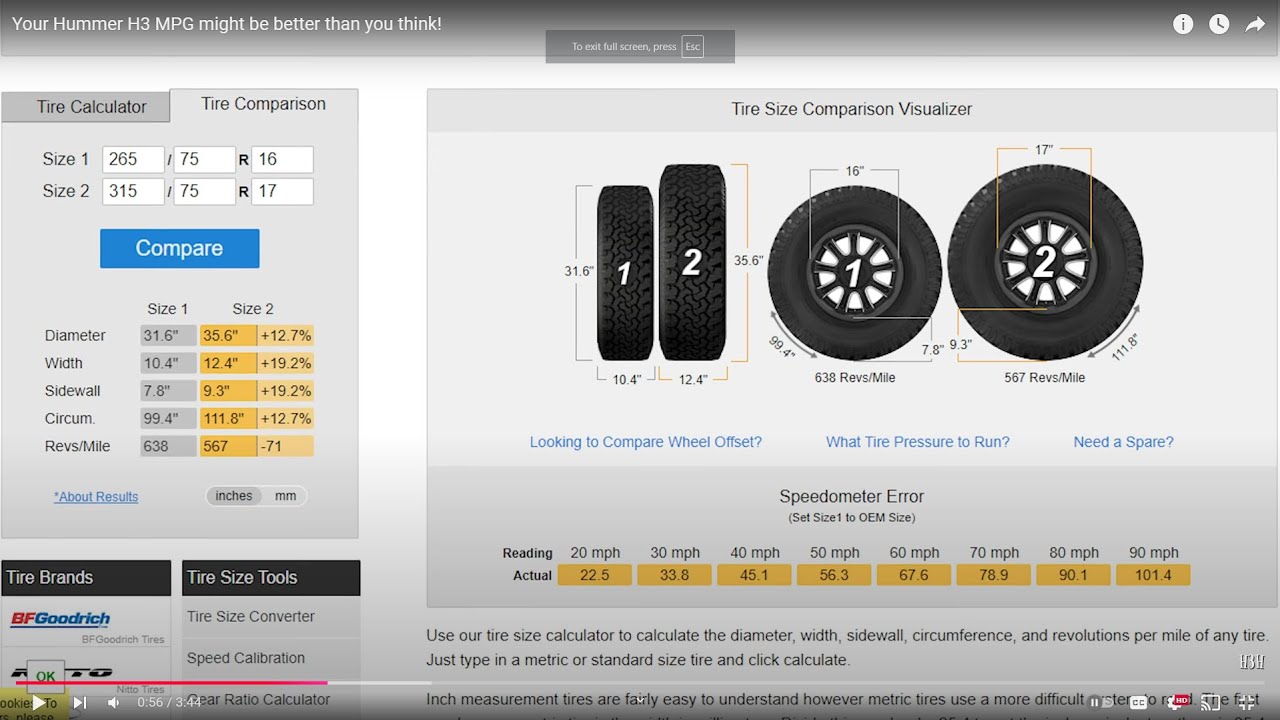Cast video with Play on TV icon
This screenshot has height=720, width=1280.
coord(1211,702)
